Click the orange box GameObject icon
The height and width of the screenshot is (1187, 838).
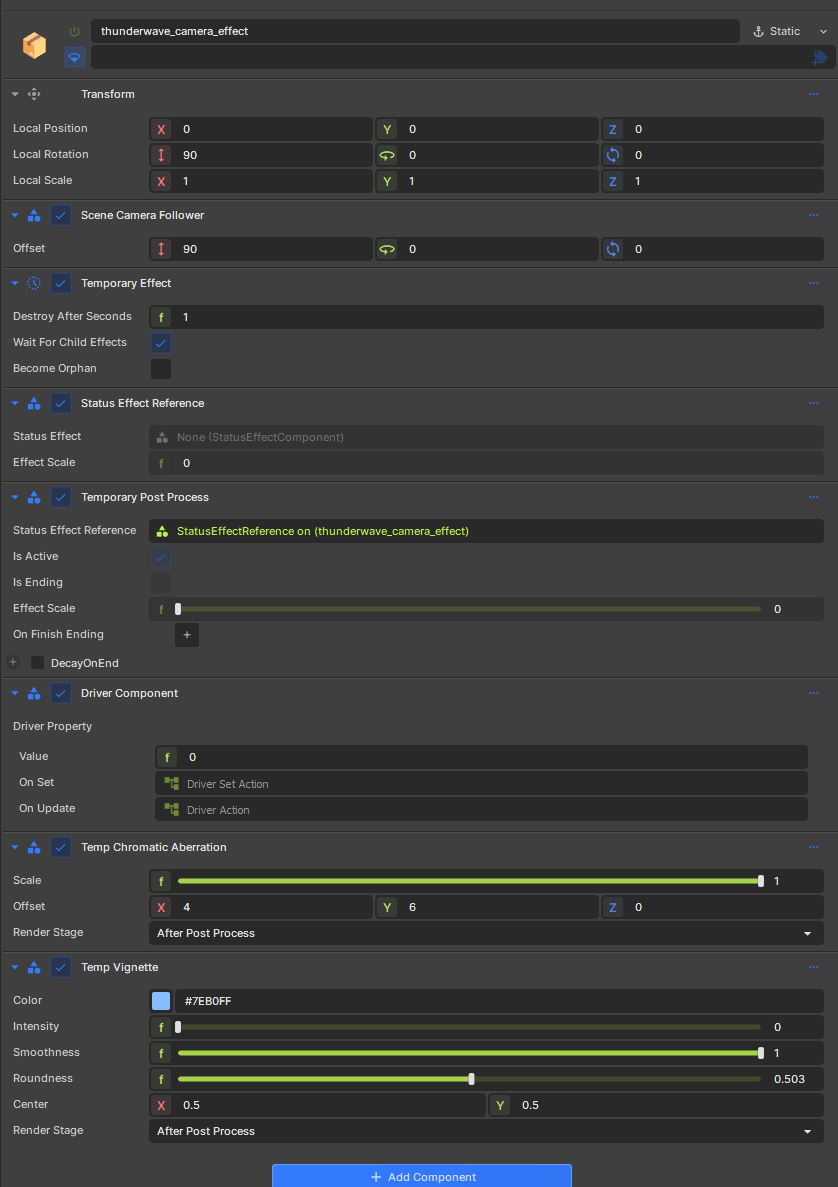tap(35, 46)
